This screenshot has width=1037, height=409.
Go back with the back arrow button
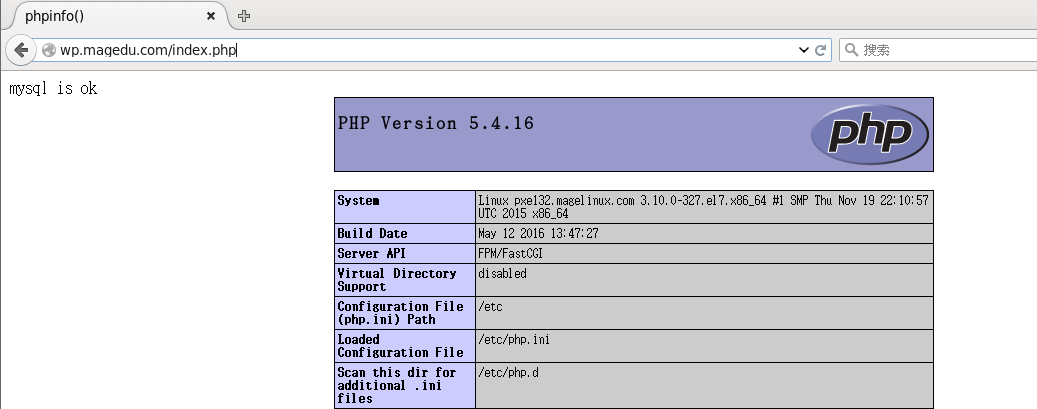point(21,50)
